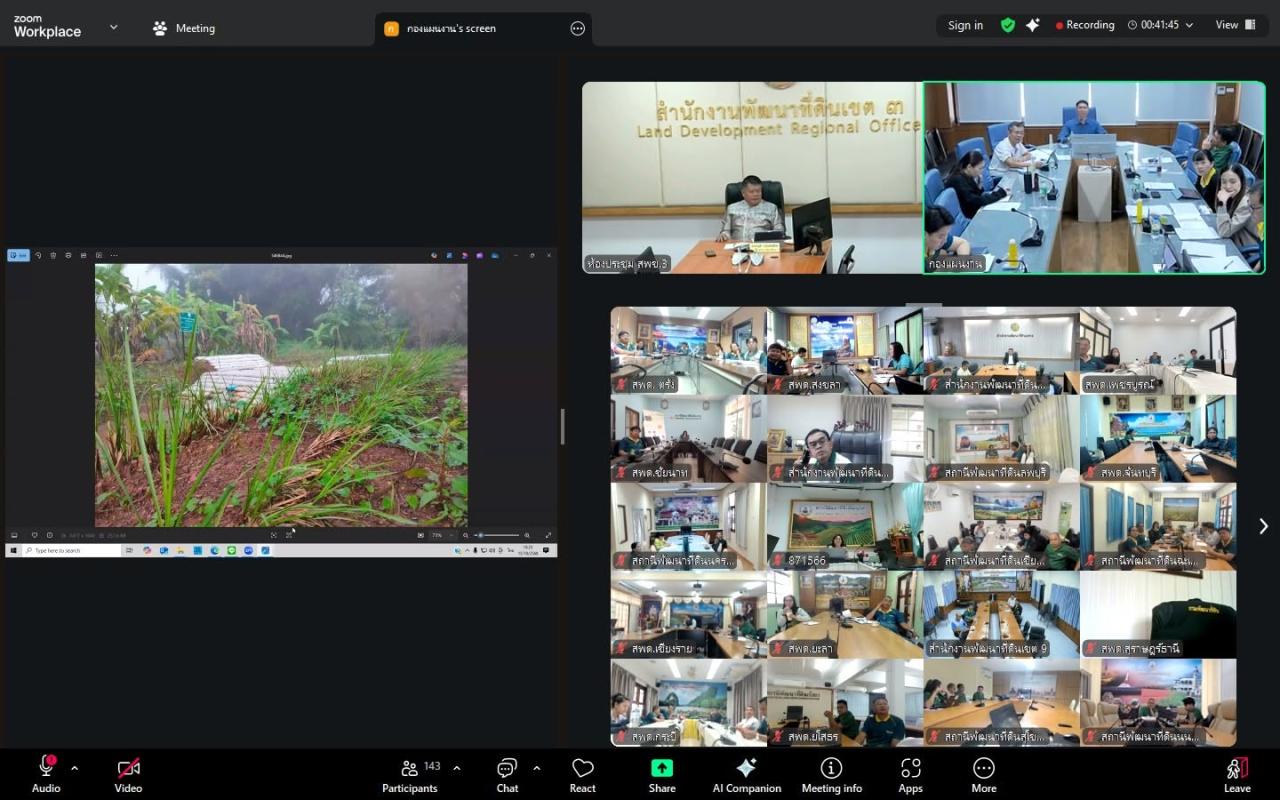Open the Chat panel
1280x800 pixels.
pyautogui.click(x=507, y=774)
